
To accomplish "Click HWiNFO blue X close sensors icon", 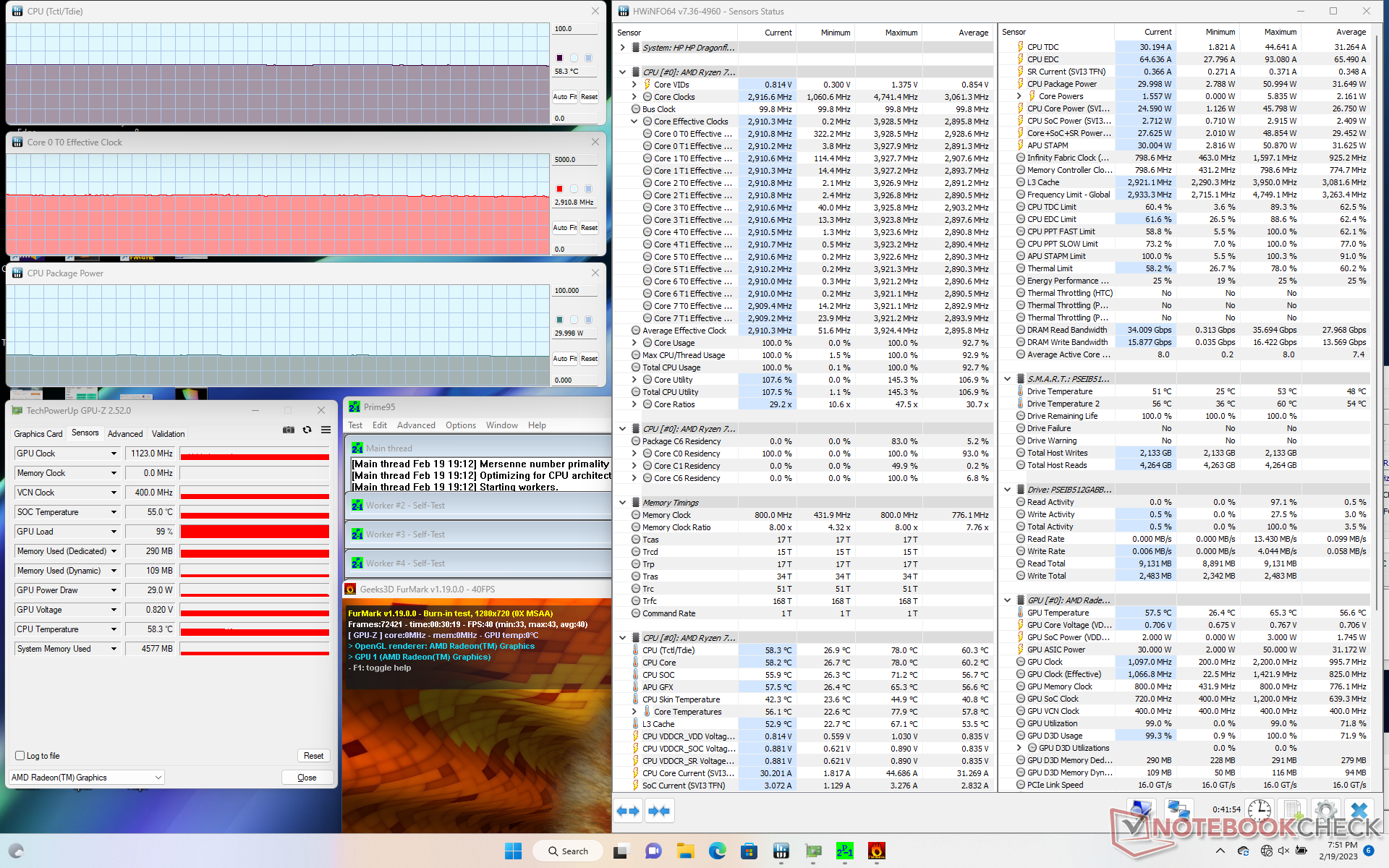I will pyautogui.click(x=1359, y=810).
